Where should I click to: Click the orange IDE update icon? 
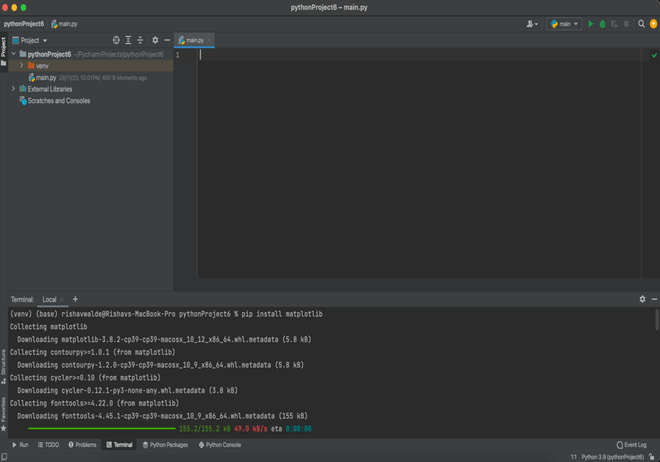(654, 24)
